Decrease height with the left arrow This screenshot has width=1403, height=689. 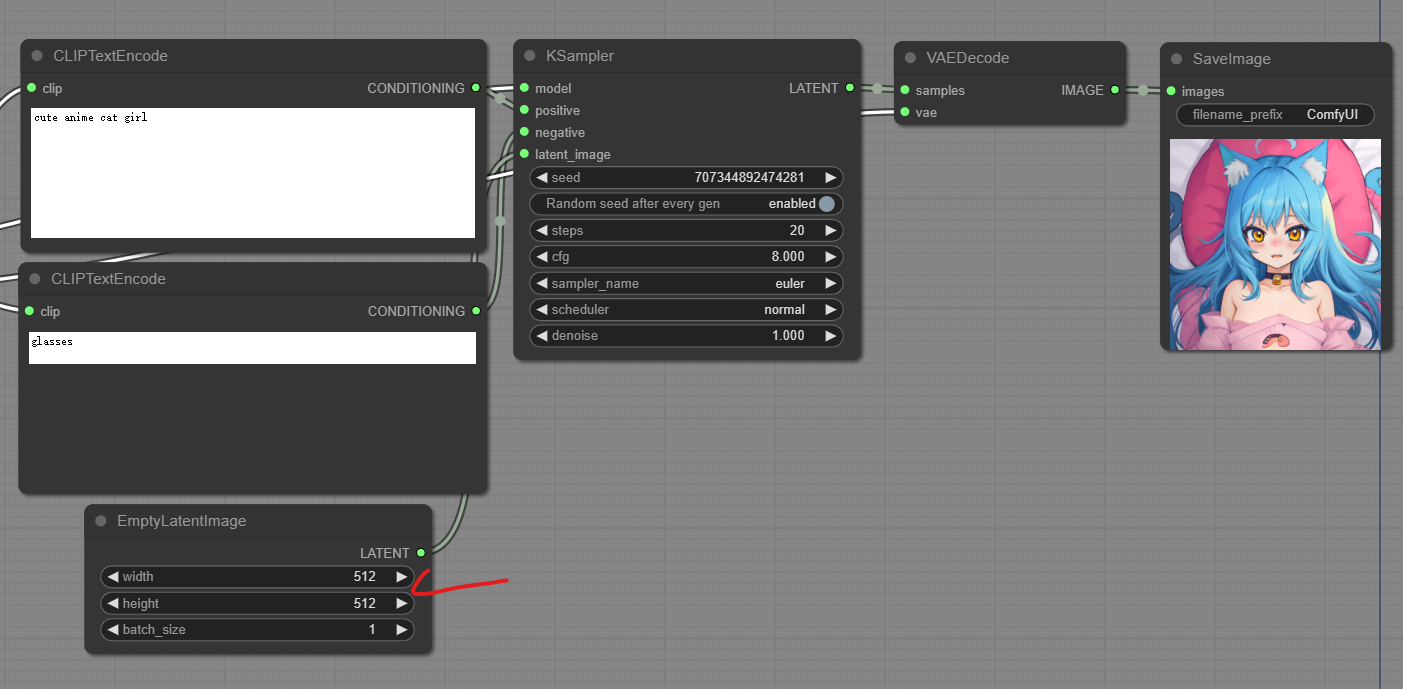[x=113, y=604]
